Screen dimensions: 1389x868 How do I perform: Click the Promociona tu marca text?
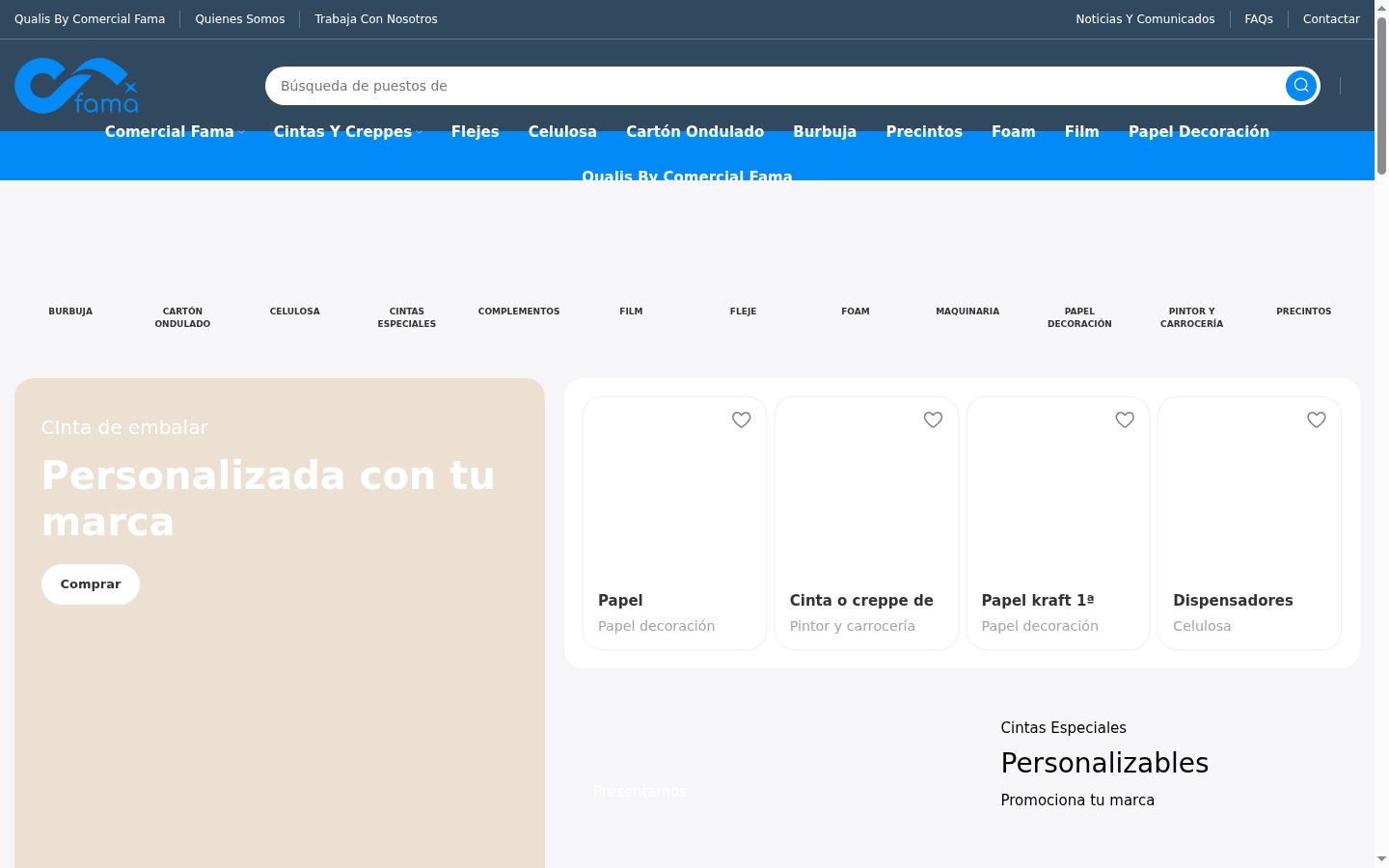point(1077,800)
